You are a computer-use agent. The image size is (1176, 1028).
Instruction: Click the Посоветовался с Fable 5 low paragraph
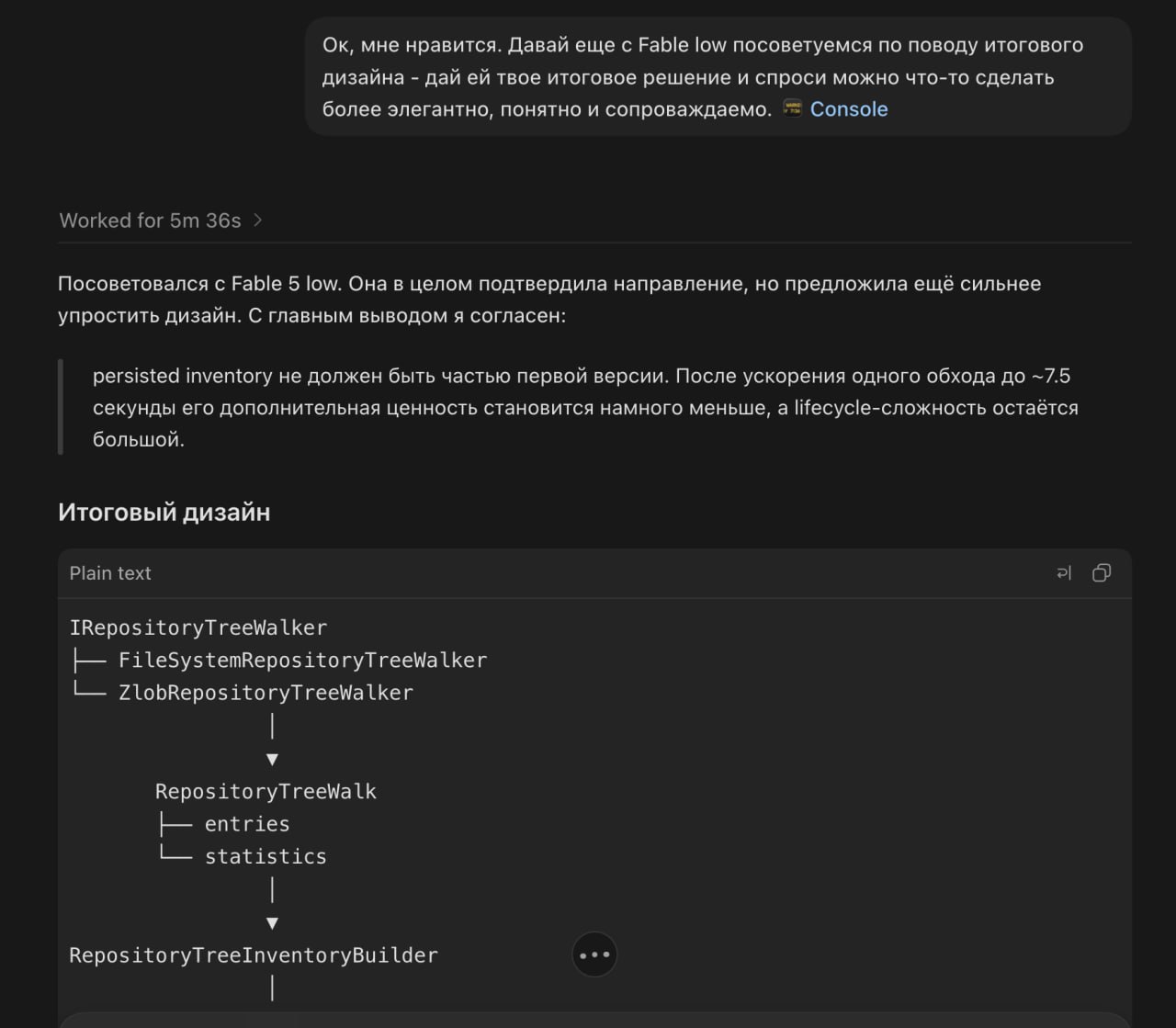coord(549,299)
